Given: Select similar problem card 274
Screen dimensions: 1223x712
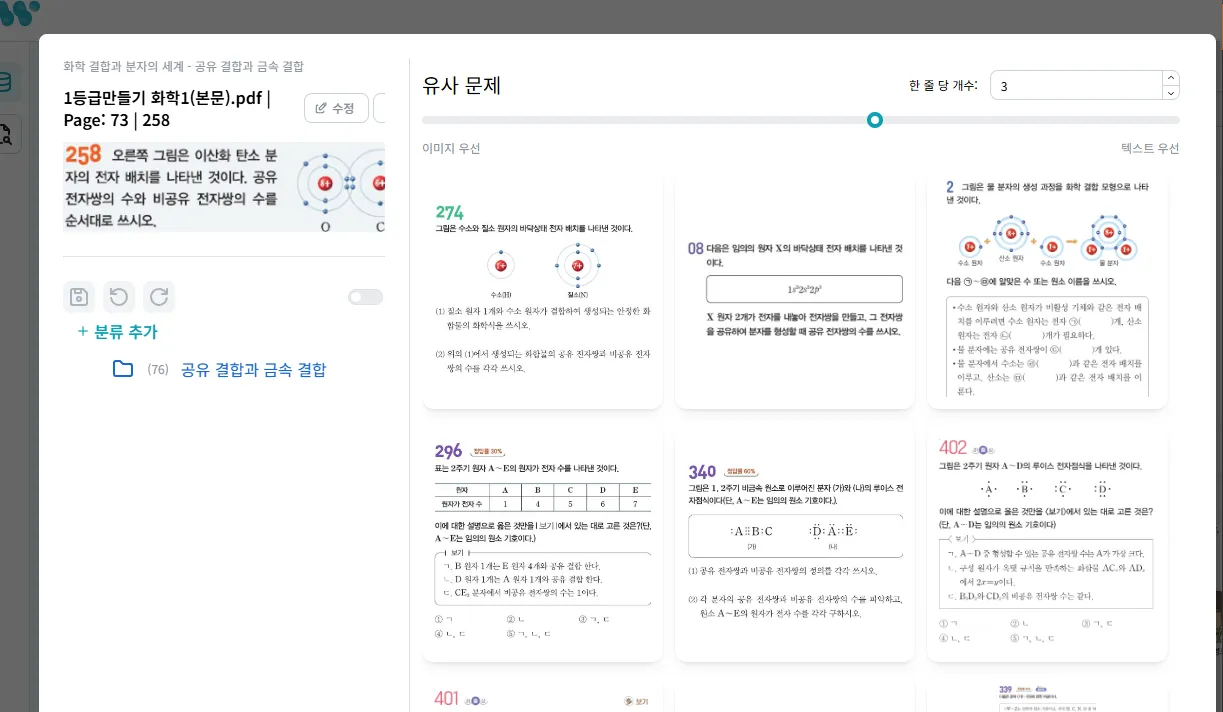Looking at the screenshot, I should click(542, 294).
